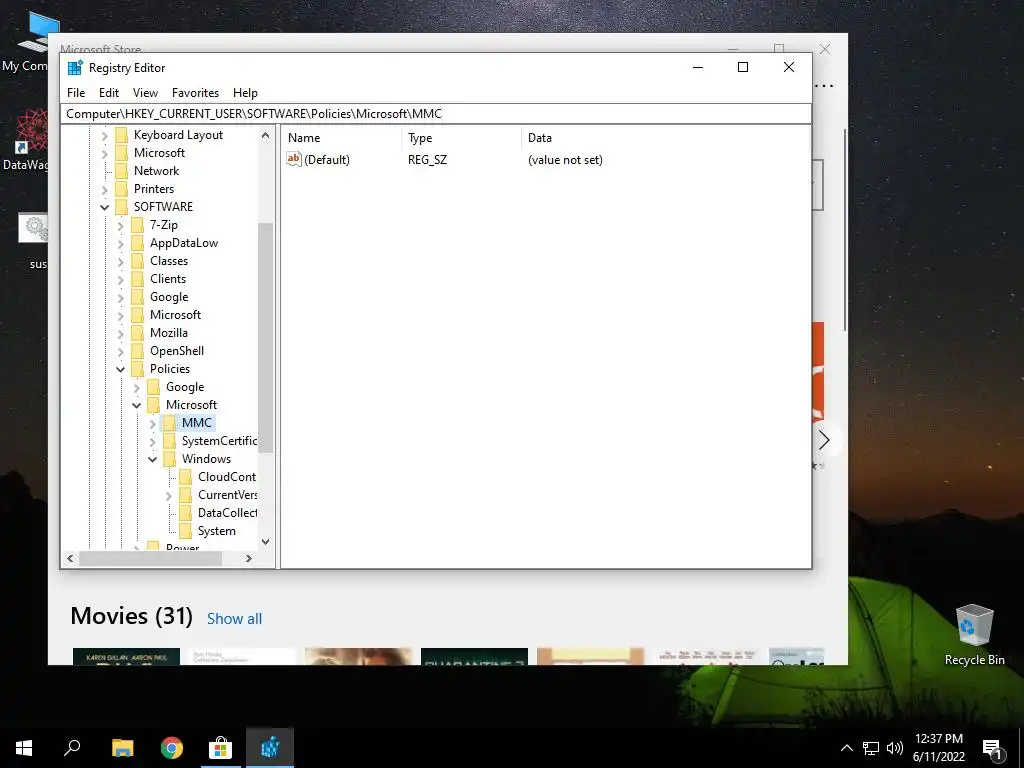Viewport: 1024px width, 768px height.
Task: Expand the CurrentVers key
Action: [168, 496]
